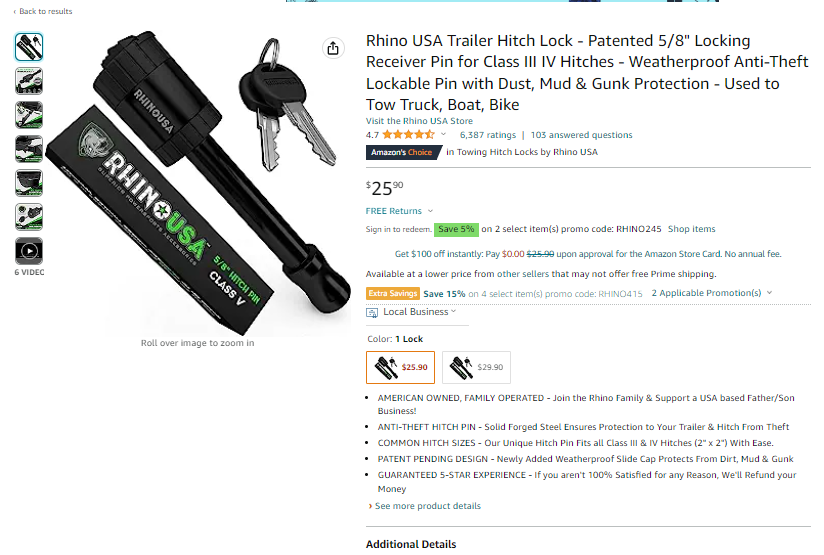Choose the $29.90 lock variant swatch

click(476, 367)
